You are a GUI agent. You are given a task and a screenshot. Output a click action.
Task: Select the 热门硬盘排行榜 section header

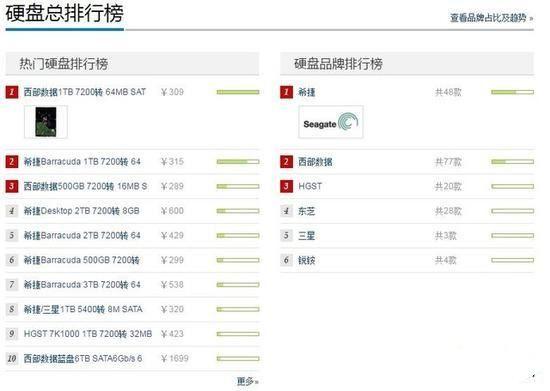coord(132,64)
